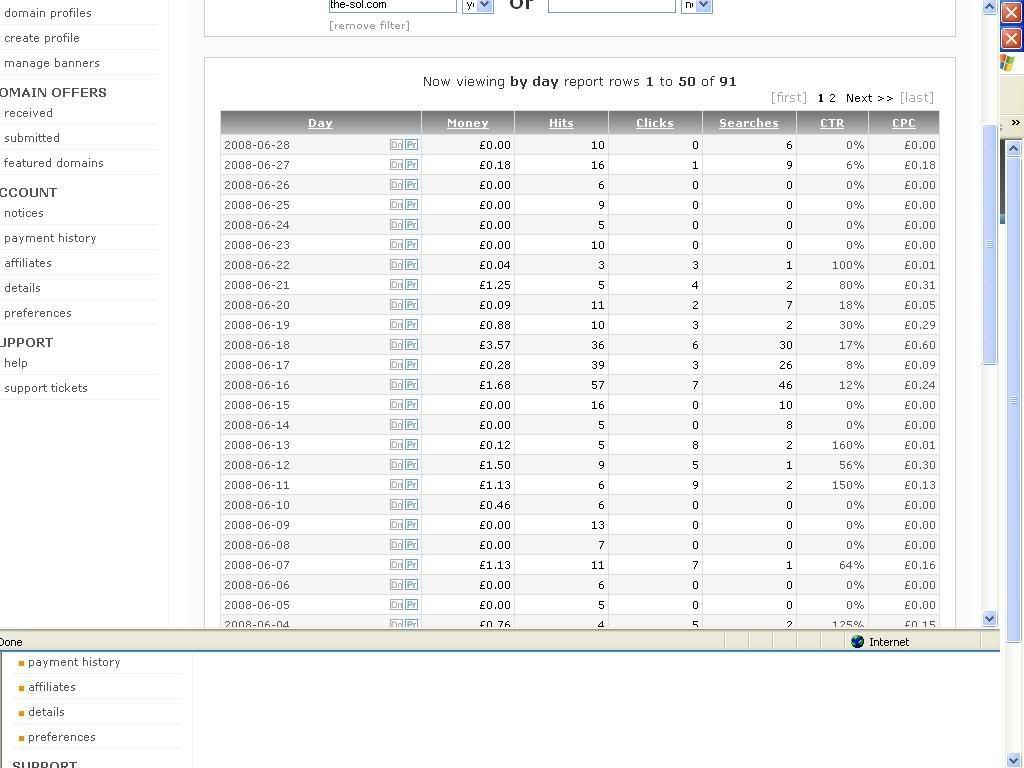Image resolution: width=1024 pixels, height=768 pixels.
Task: Click the Internet zone globe icon in status bar
Action: click(857, 642)
